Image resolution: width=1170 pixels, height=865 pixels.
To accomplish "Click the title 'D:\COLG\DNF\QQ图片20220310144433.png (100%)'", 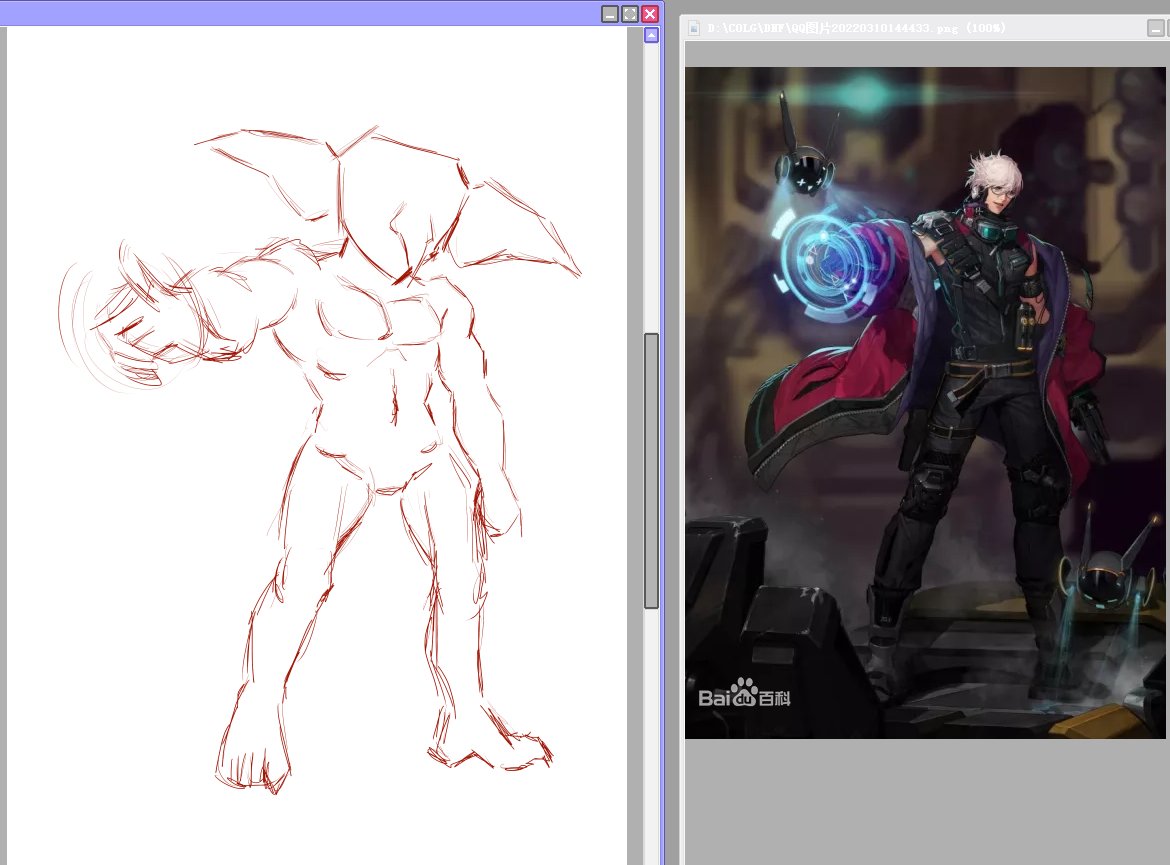I will coord(857,28).
